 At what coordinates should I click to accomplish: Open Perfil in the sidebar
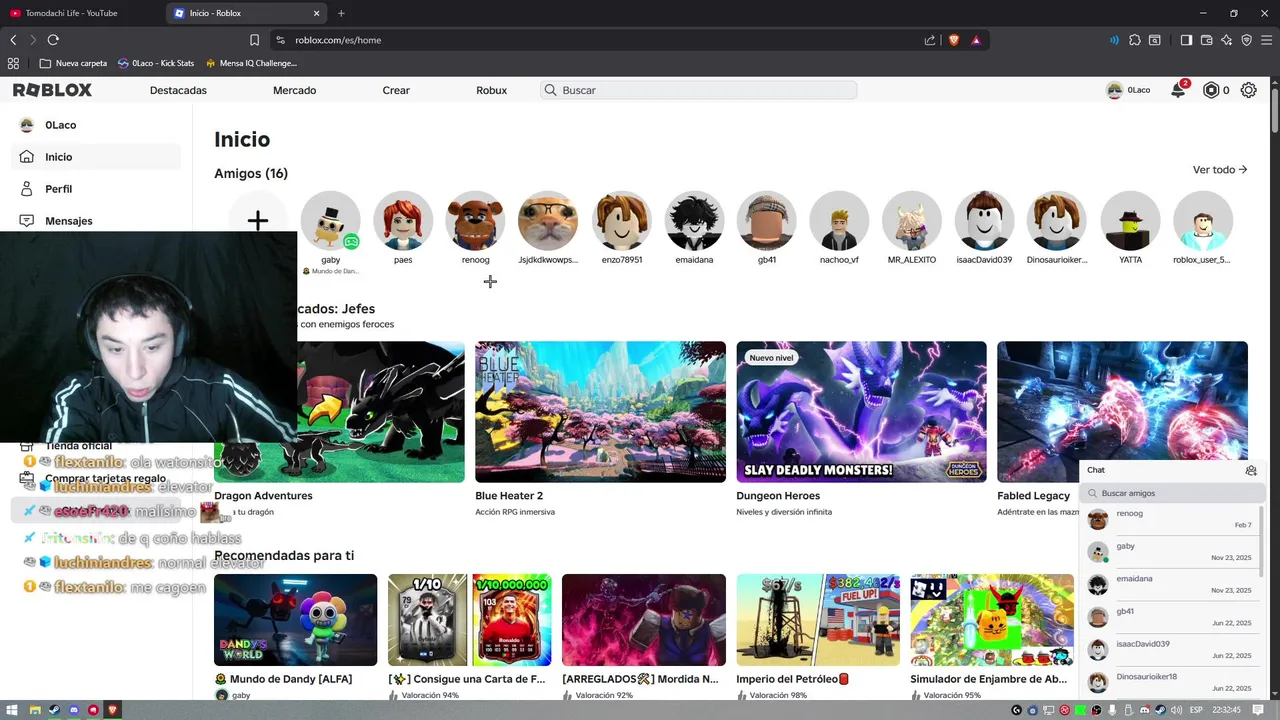click(x=96, y=189)
